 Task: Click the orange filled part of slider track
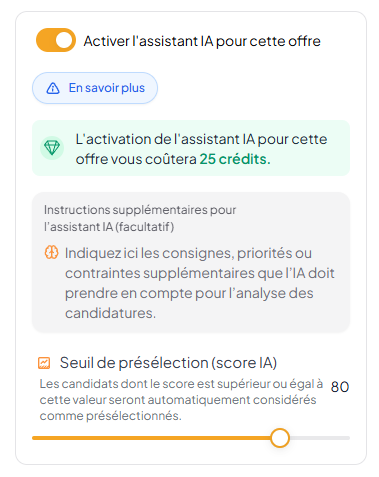(x=151, y=438)
